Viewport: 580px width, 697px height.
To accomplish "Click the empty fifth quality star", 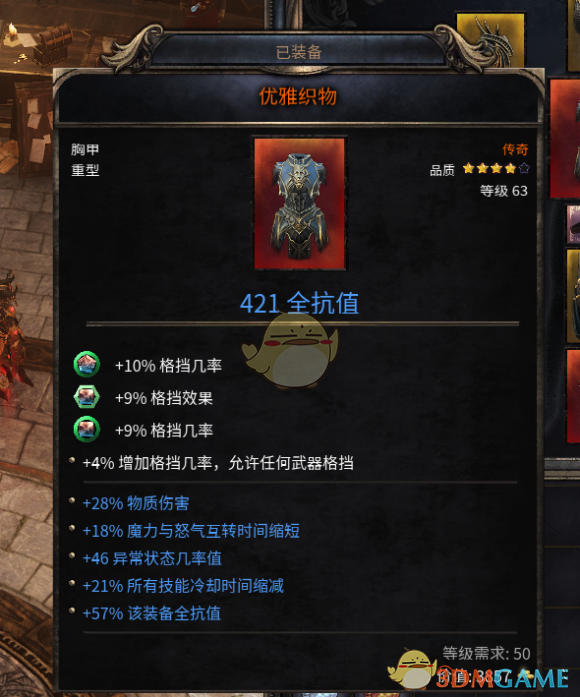I will point(524,168).
